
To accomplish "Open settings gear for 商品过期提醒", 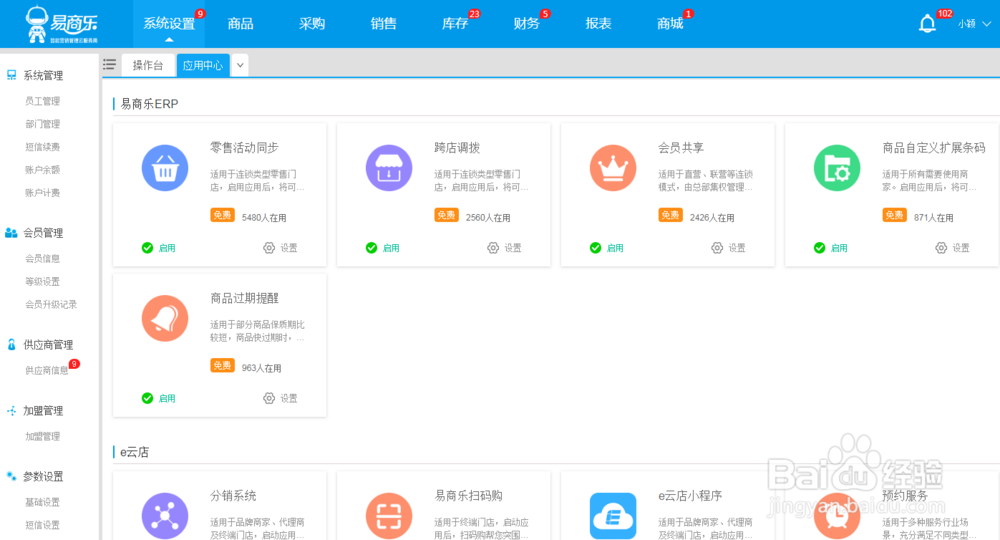I will click(x=269, y=398).
